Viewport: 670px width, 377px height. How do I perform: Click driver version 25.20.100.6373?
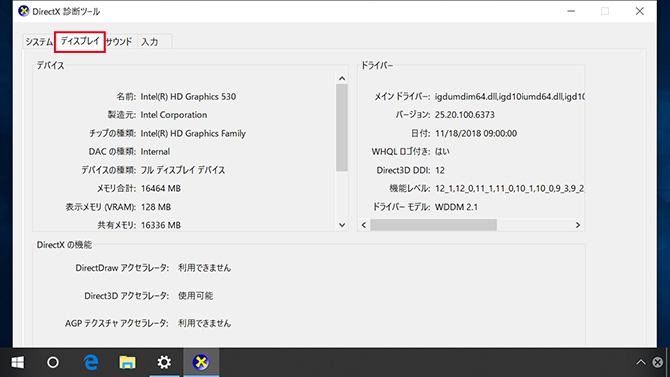pyautogui.click(x=464, y=115)
